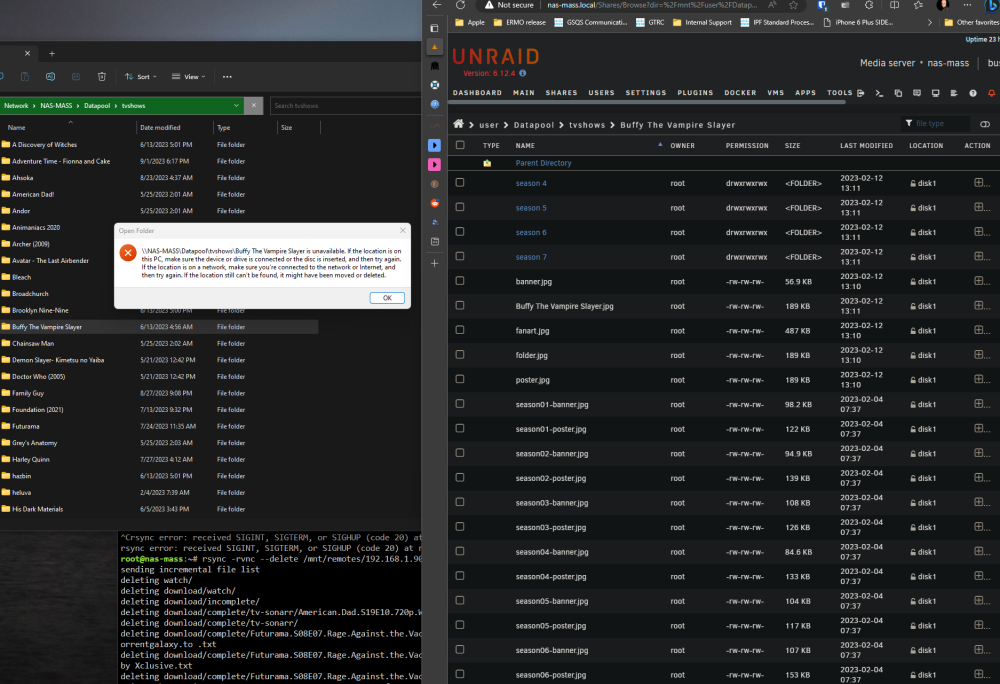This screenshot has height=684, width=1000.
Task: Go to the Unraid home breadcrumb icon
Action: click(459, 124)
